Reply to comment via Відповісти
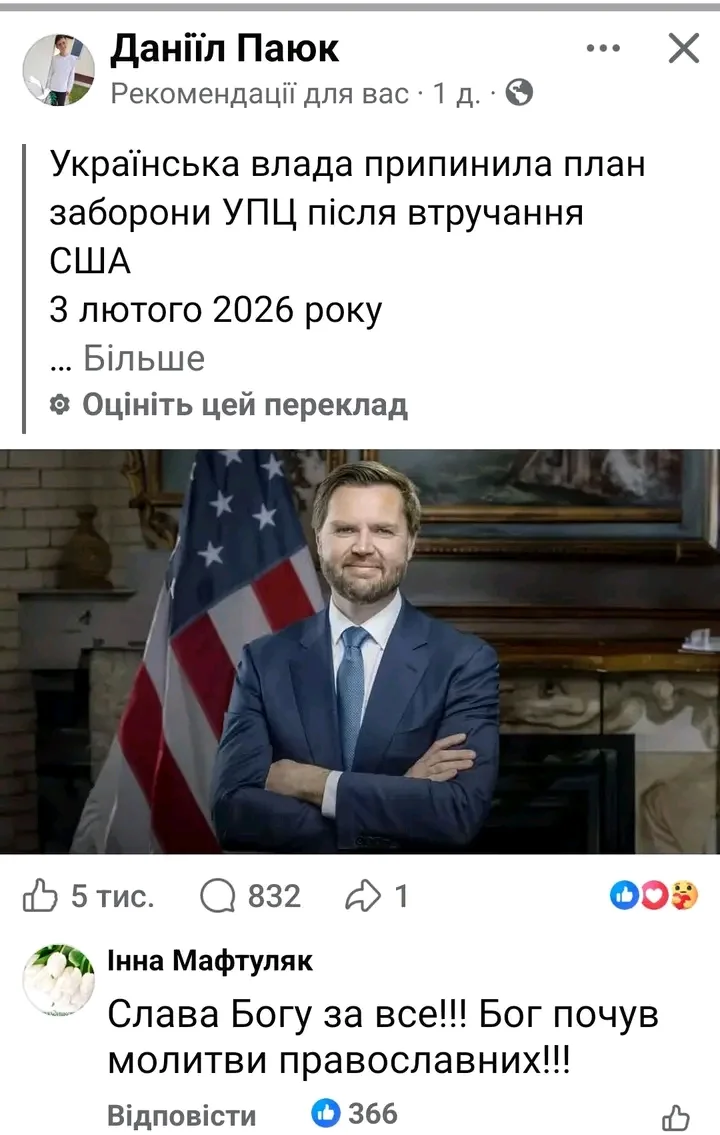This screenshot has height=1135, width=720. pyautogui.click(x=182, y=1115)
